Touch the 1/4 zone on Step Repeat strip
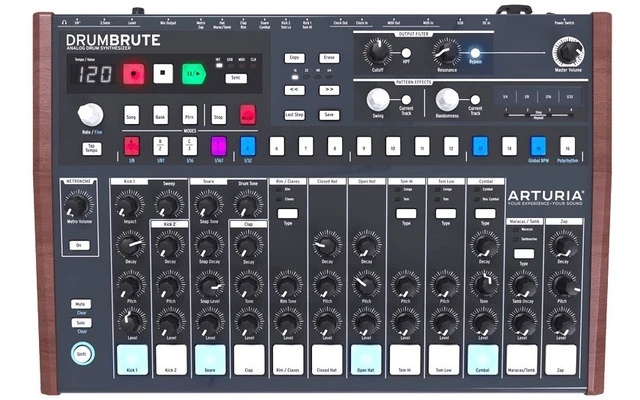Screen dimensions: 640x400 pos(505,97)
